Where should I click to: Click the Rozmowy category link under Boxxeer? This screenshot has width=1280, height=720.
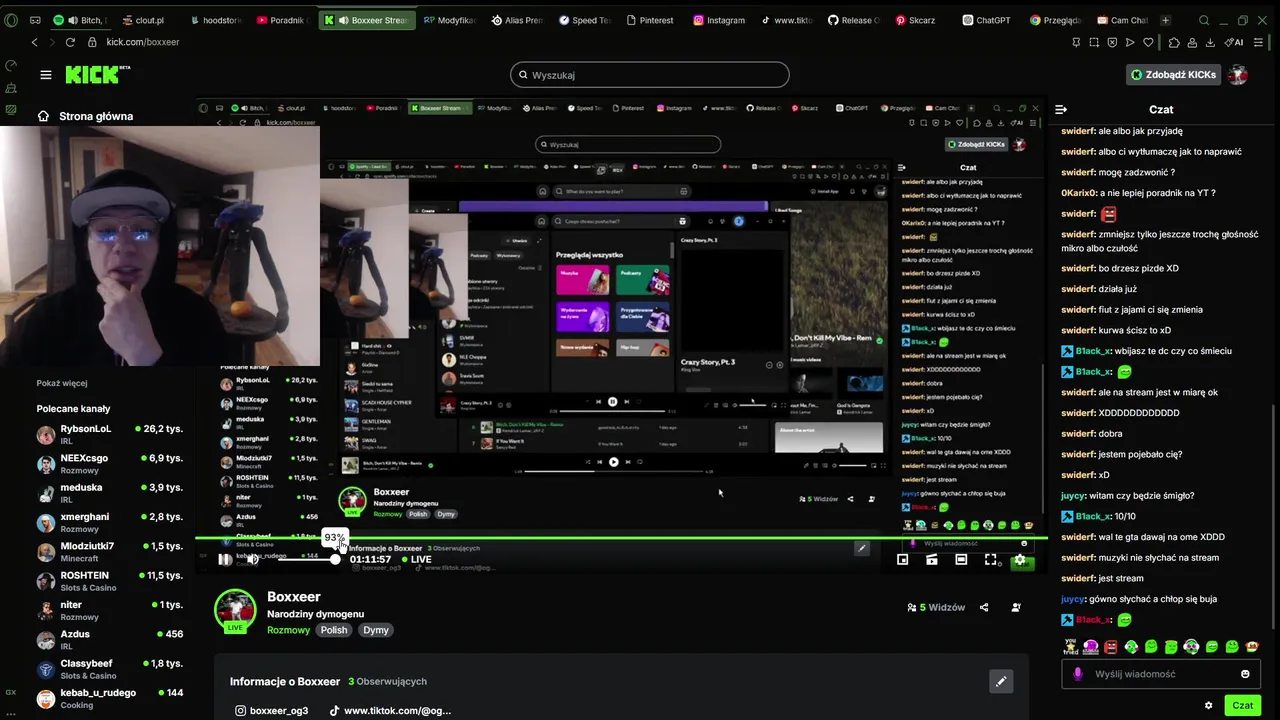coord(288,630)
